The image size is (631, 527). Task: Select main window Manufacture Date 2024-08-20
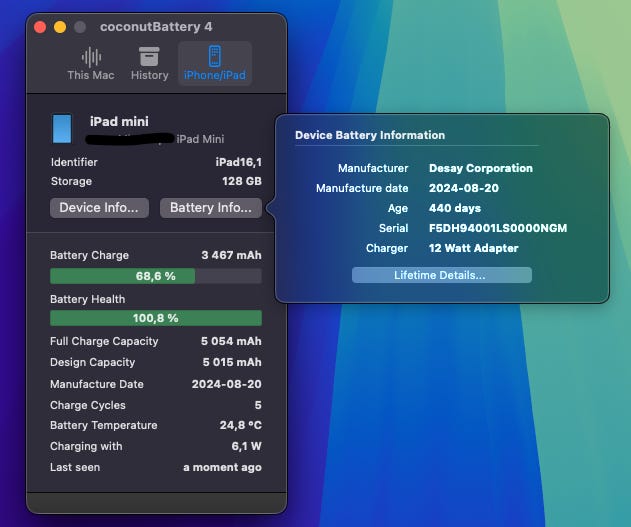pyautogui.click(x=227, y=384)
